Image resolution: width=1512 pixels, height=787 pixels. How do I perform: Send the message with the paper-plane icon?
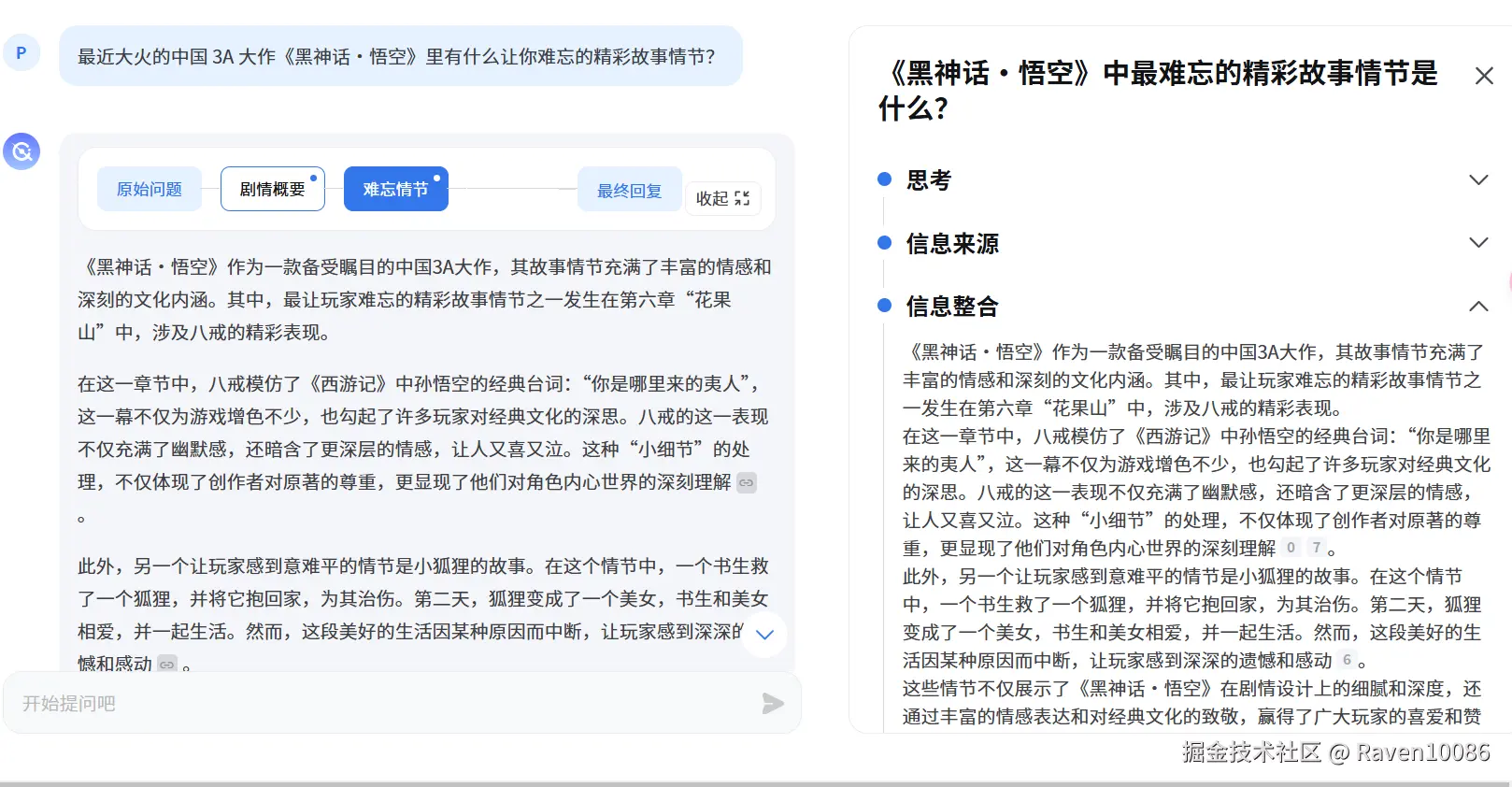[x=773, y=703]
